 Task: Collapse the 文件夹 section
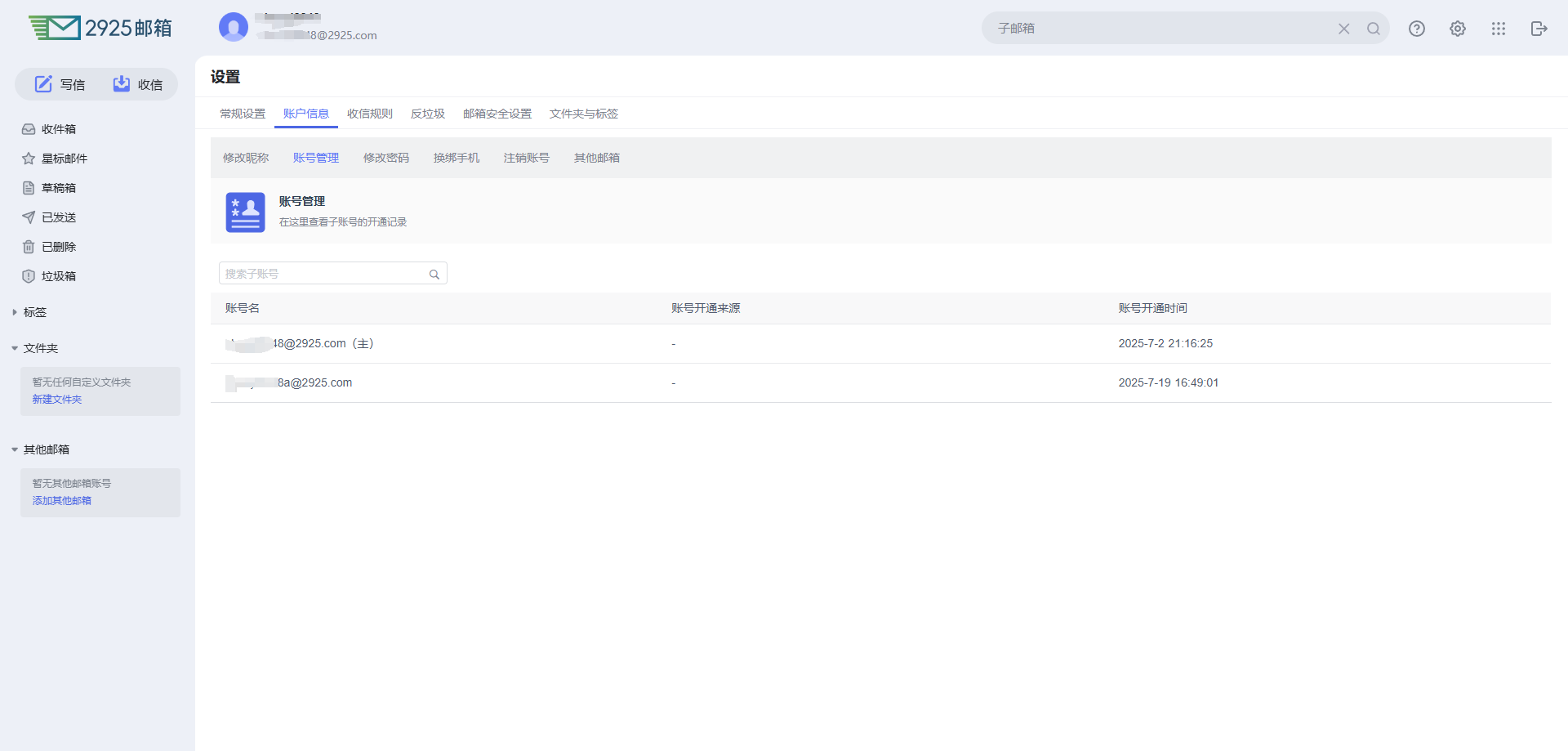tap(15, 348)
